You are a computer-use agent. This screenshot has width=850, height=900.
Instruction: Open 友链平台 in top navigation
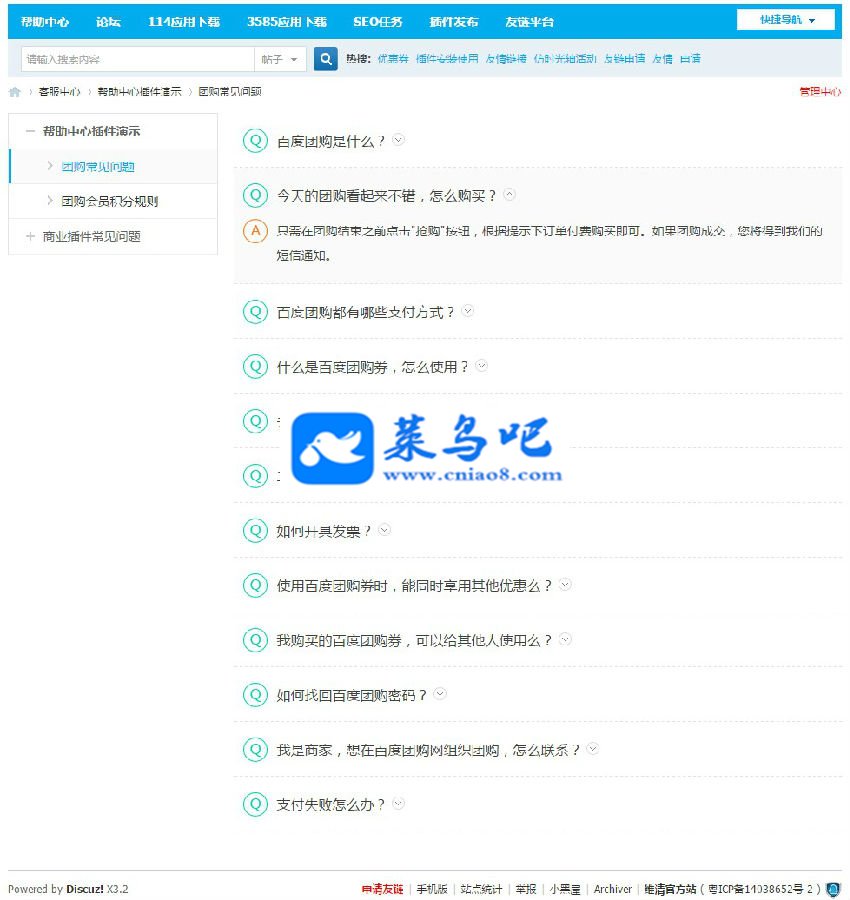529,22
